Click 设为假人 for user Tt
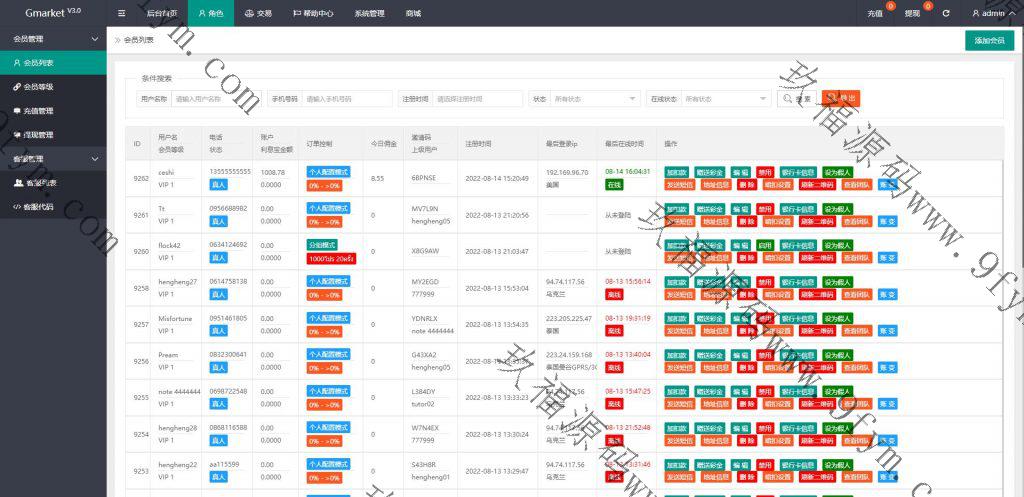The width and height of the screenshot is (1024, 497). tap(839, 208)
